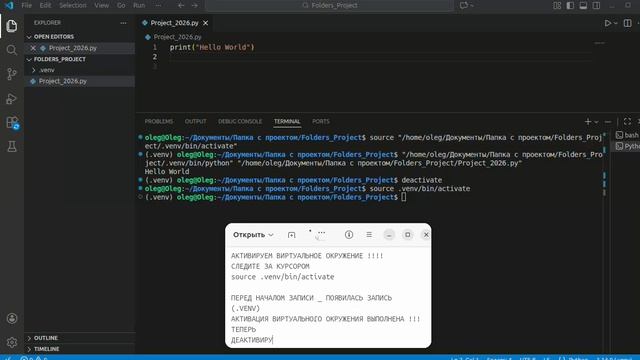Expand the OUTLINE section
Viewport: 640px width, 360px height.
[x=46, y=338]
